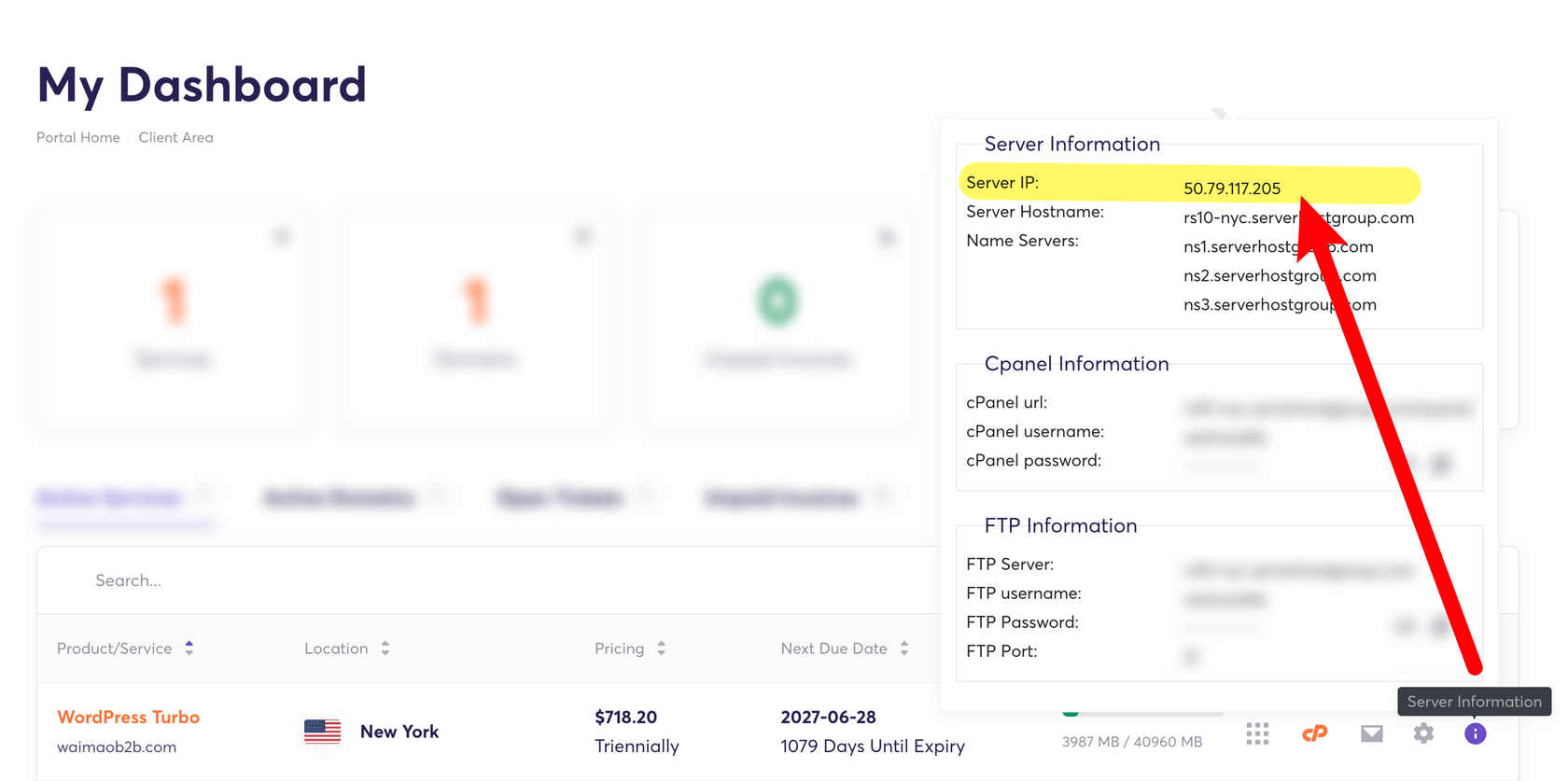Switch to the Open Tickets tab
The image size is (1568, 781).
point(559,498)
